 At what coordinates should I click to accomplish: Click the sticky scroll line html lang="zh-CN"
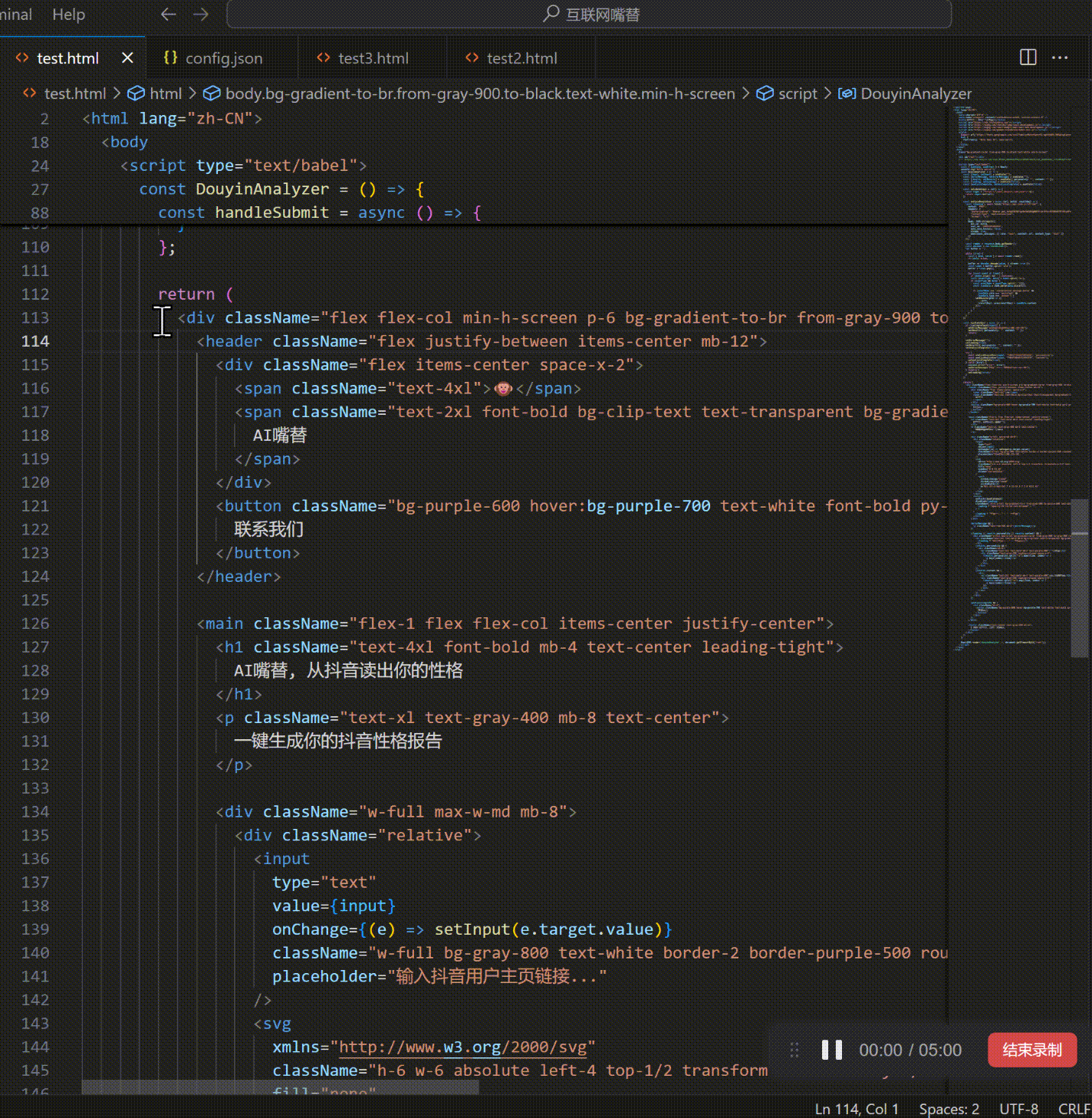coord(173,119)
